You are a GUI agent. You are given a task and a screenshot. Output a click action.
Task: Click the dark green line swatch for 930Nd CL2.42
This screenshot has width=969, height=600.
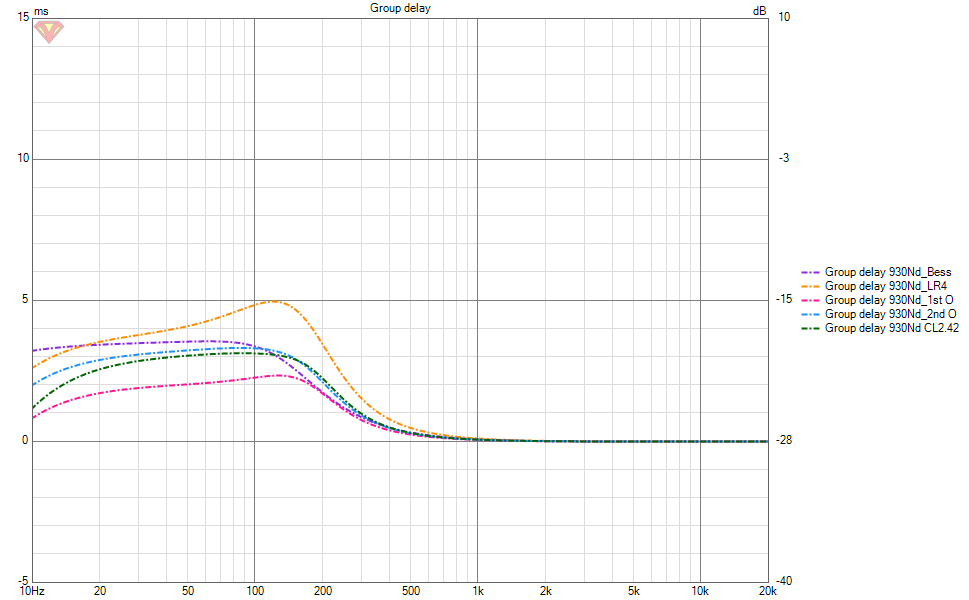(810, 329)
